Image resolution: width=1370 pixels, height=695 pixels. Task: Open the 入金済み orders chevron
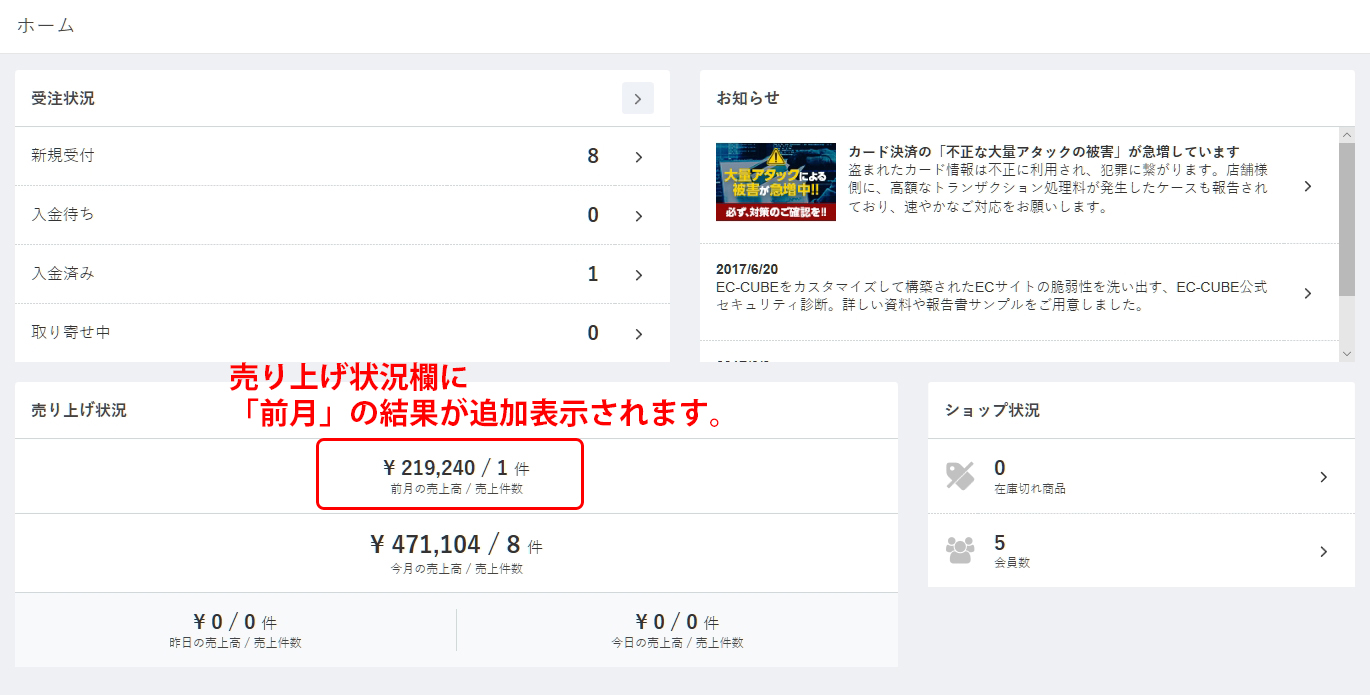click(x=638, y=275)
